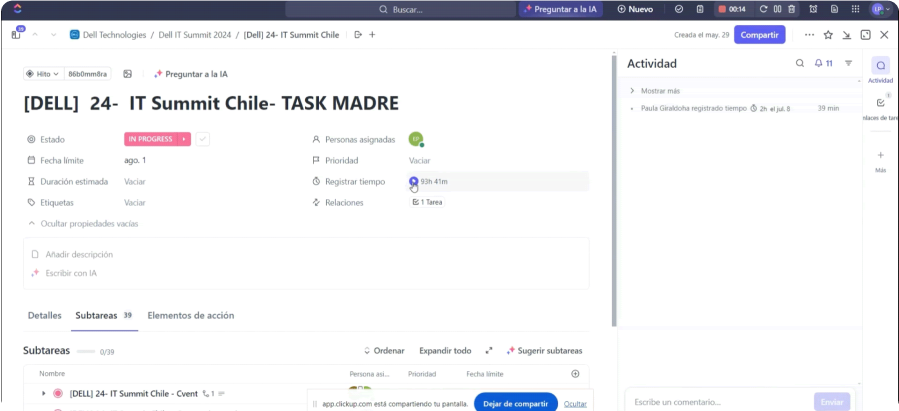Viewport: 899px width, 411px height.
Task: Pause the recording clip
Action: (777, 9)
